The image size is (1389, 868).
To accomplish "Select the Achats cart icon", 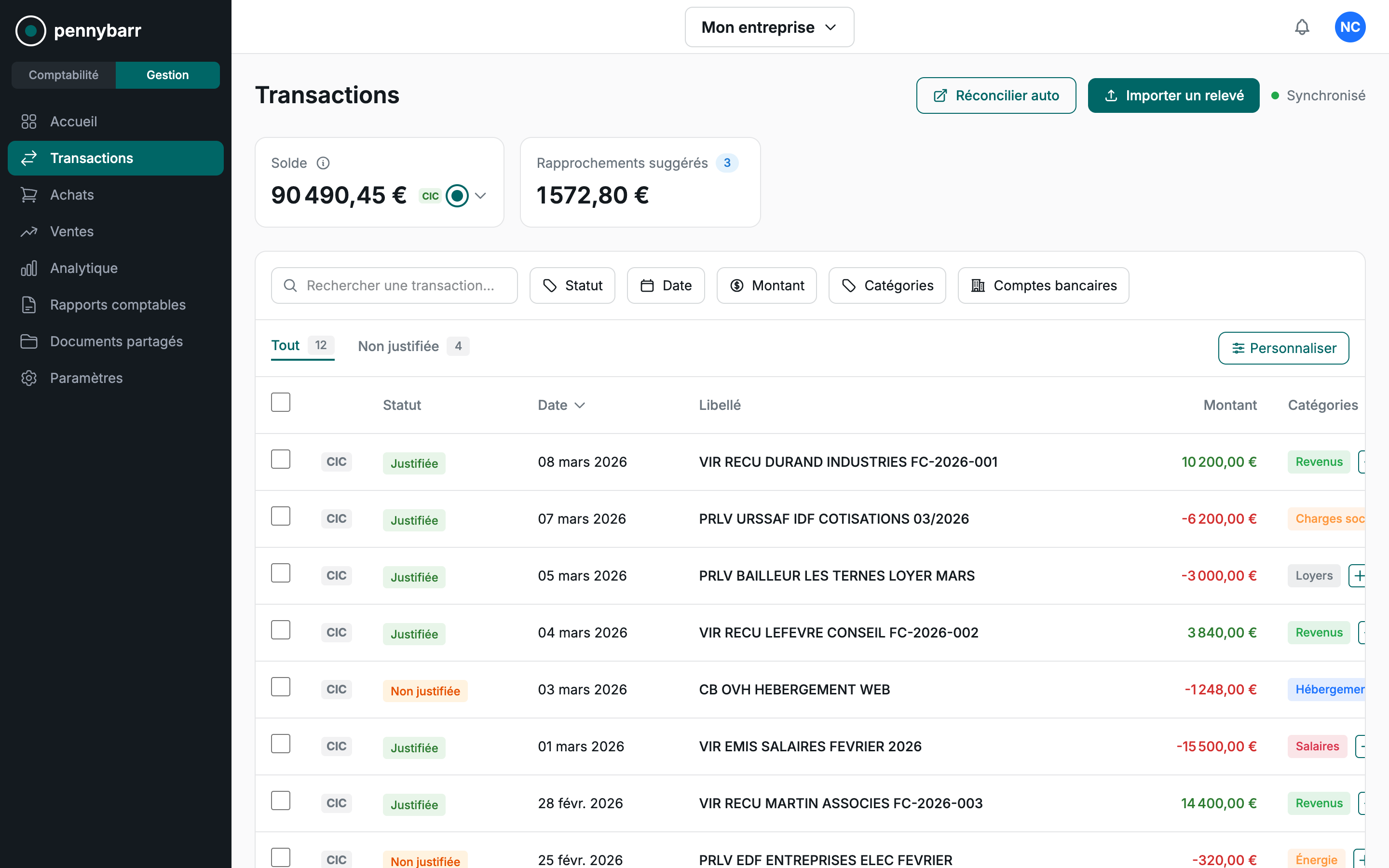I will (x=29, y=195).
